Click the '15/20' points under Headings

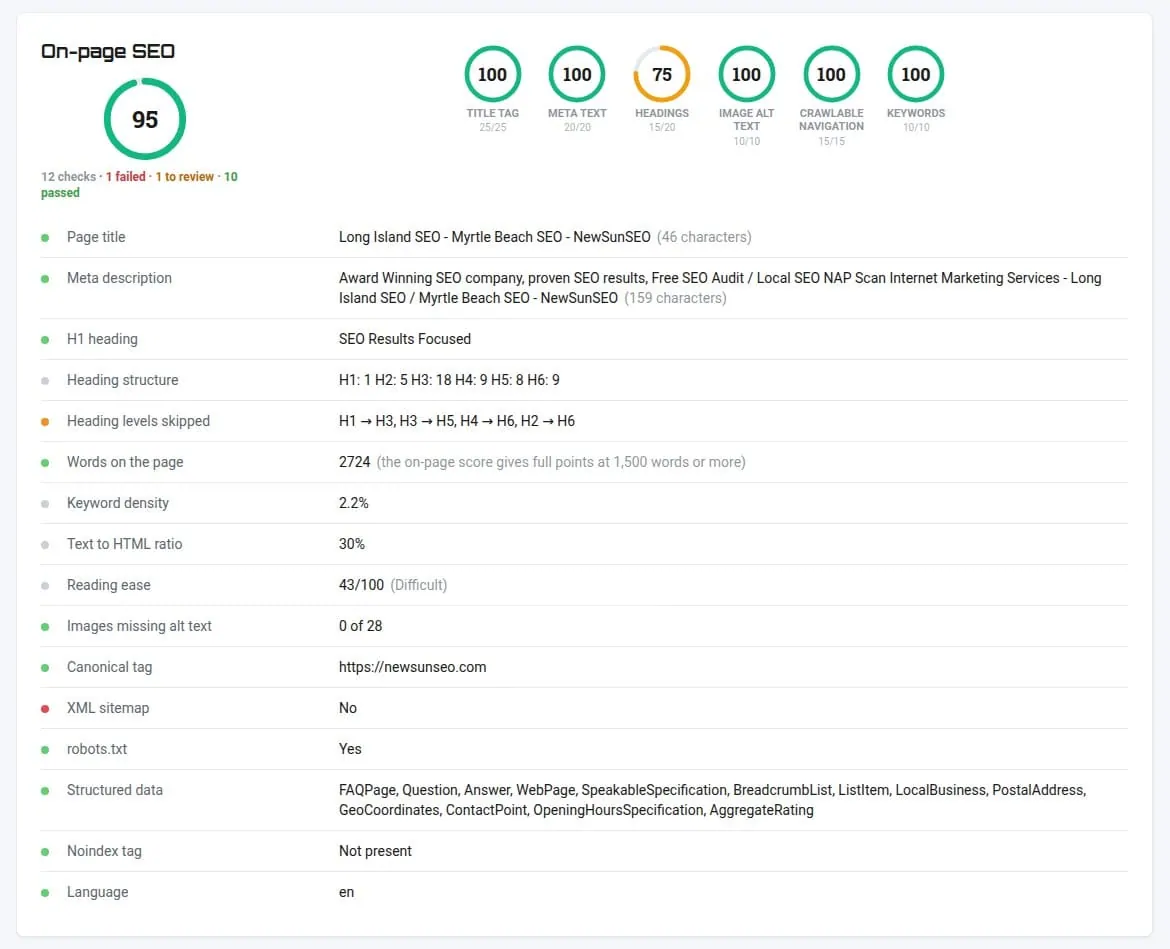tap(662, 128)
